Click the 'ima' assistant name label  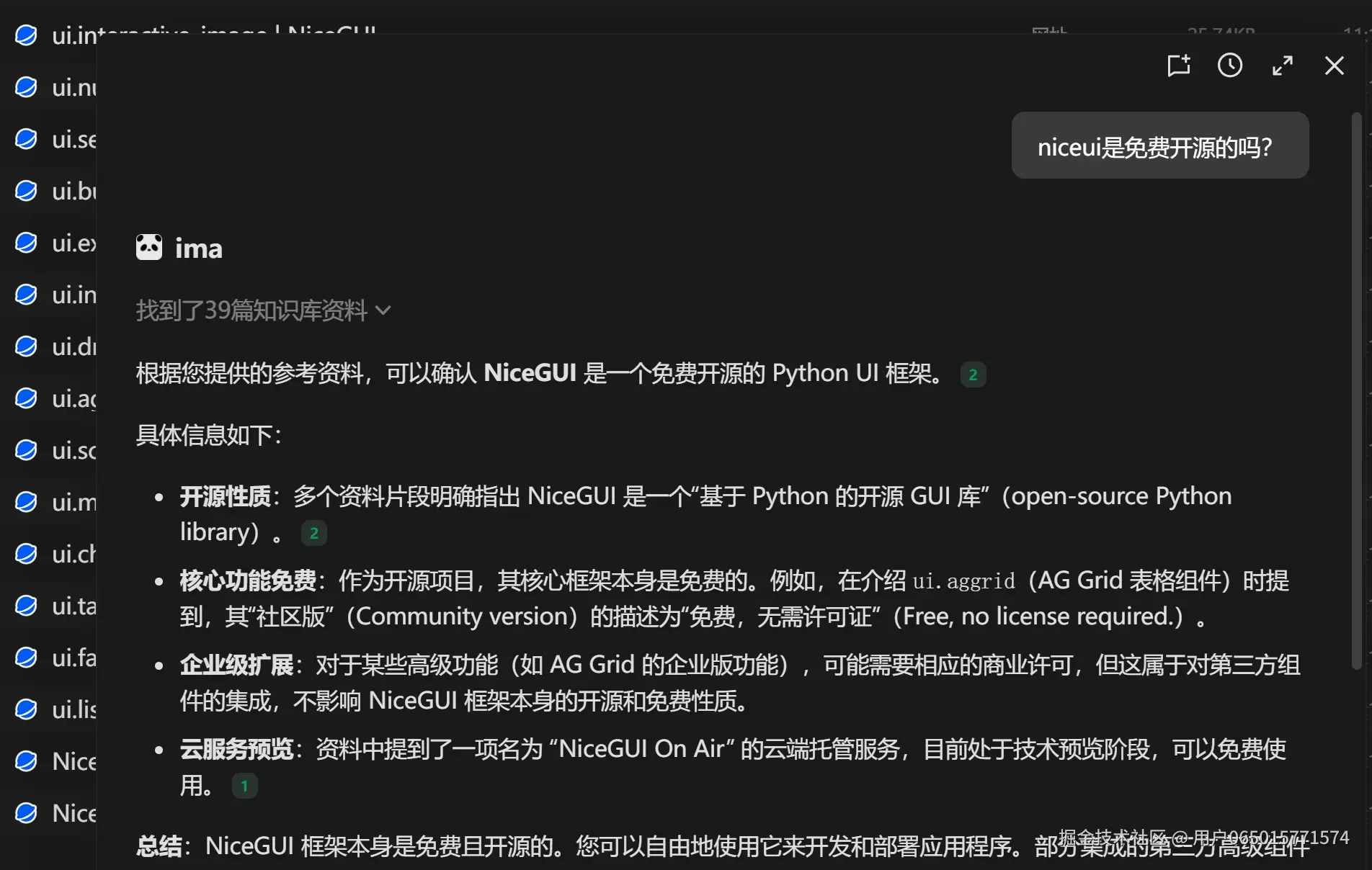tap(199, 248)
